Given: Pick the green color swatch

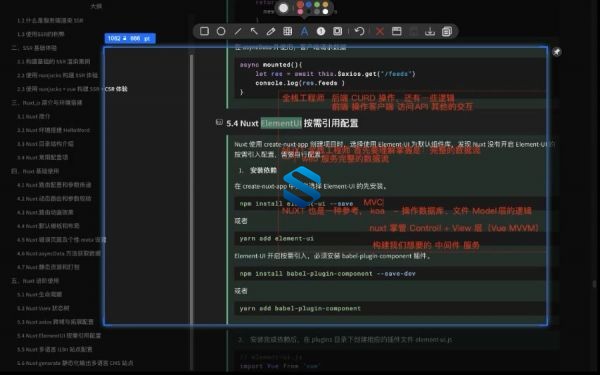Looking at the screenshot, I should click(317, 5).
